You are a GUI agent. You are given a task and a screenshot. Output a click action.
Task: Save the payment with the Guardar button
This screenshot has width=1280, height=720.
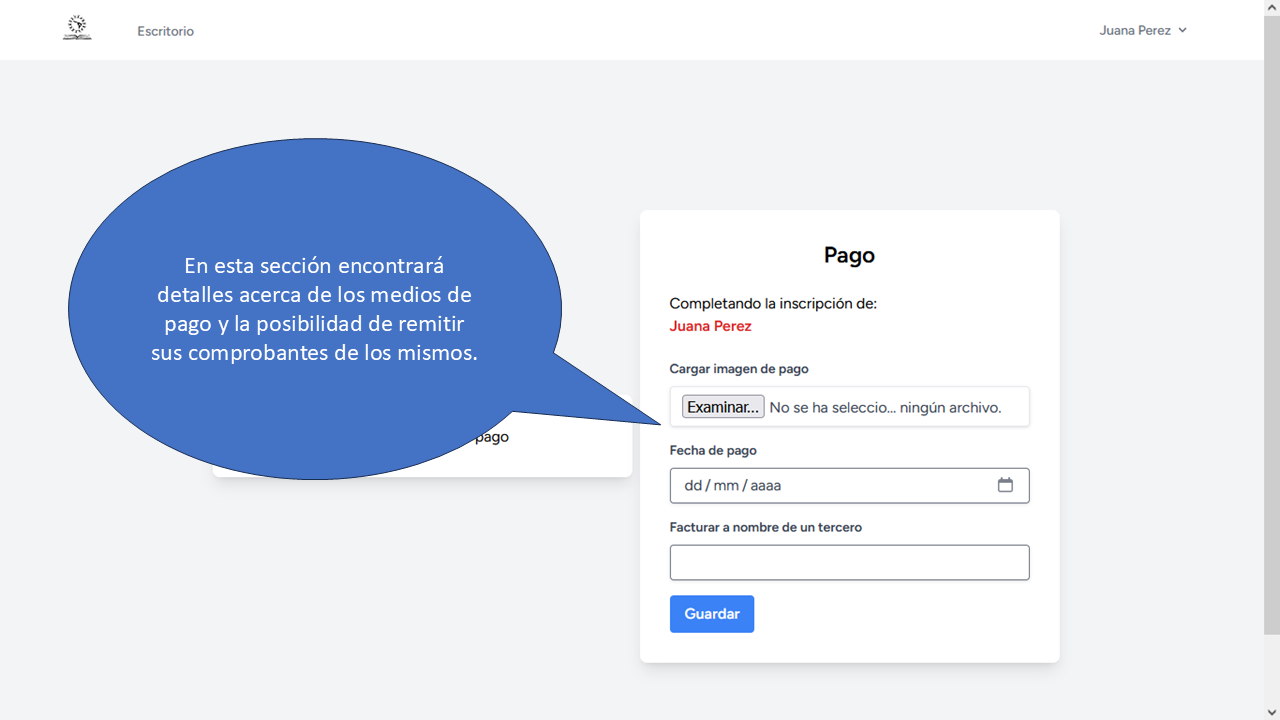click(711, 614)
